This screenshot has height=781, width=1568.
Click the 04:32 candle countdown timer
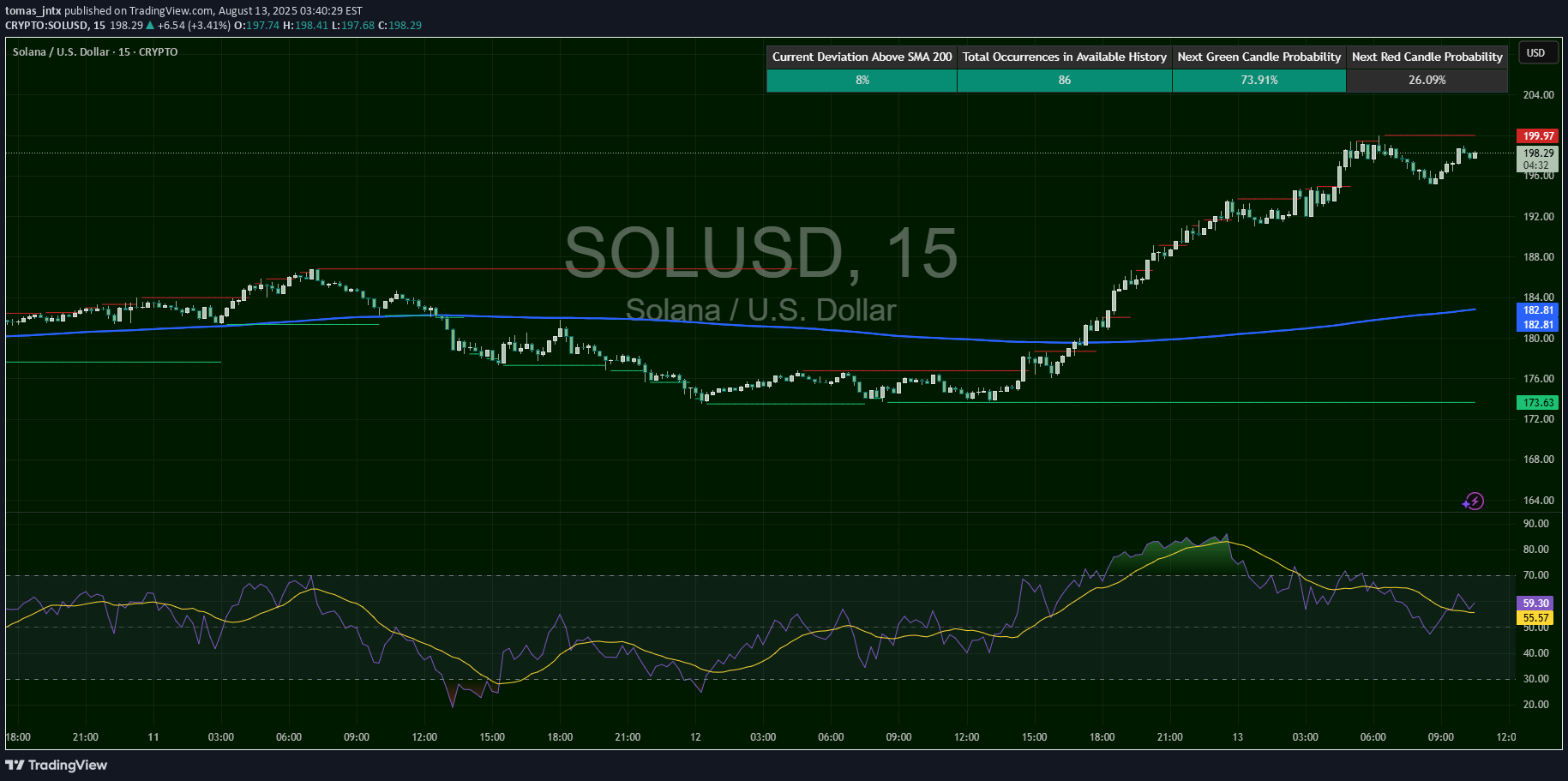(x=1535, y=165)
